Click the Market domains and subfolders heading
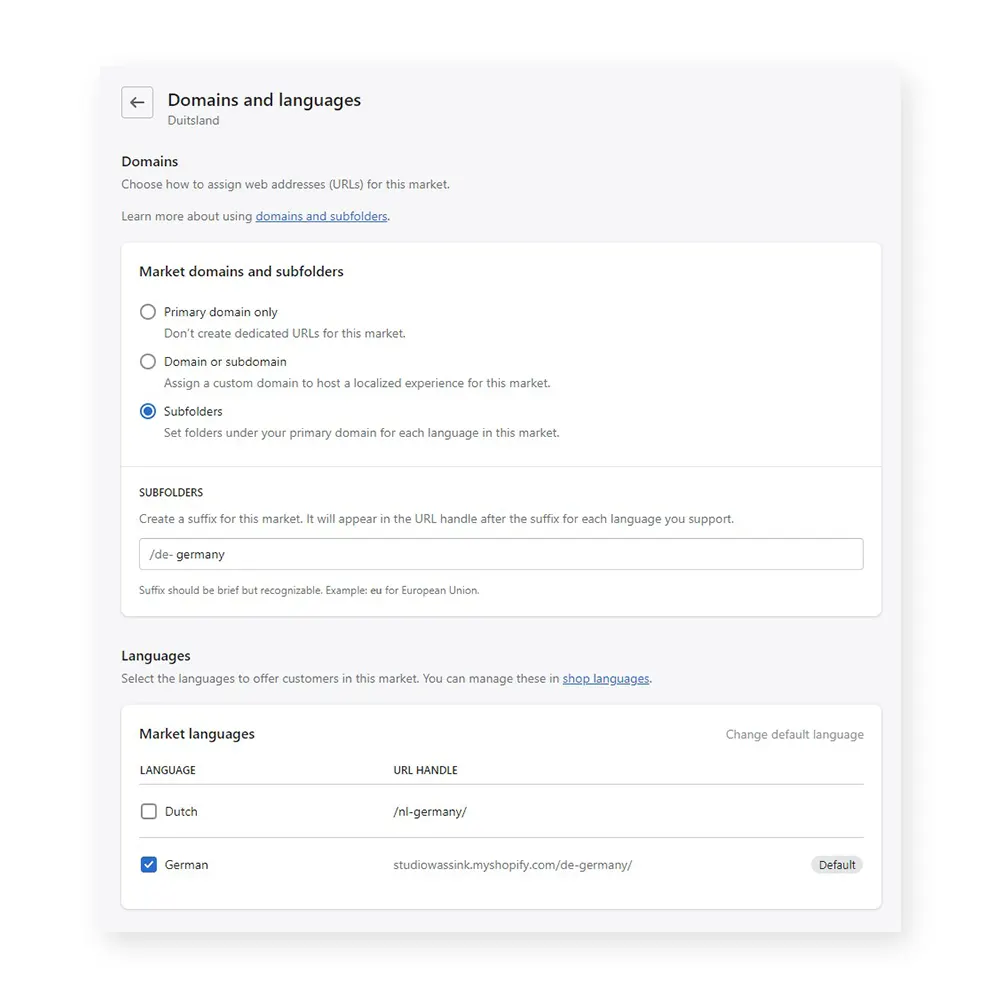 point(241,272)
